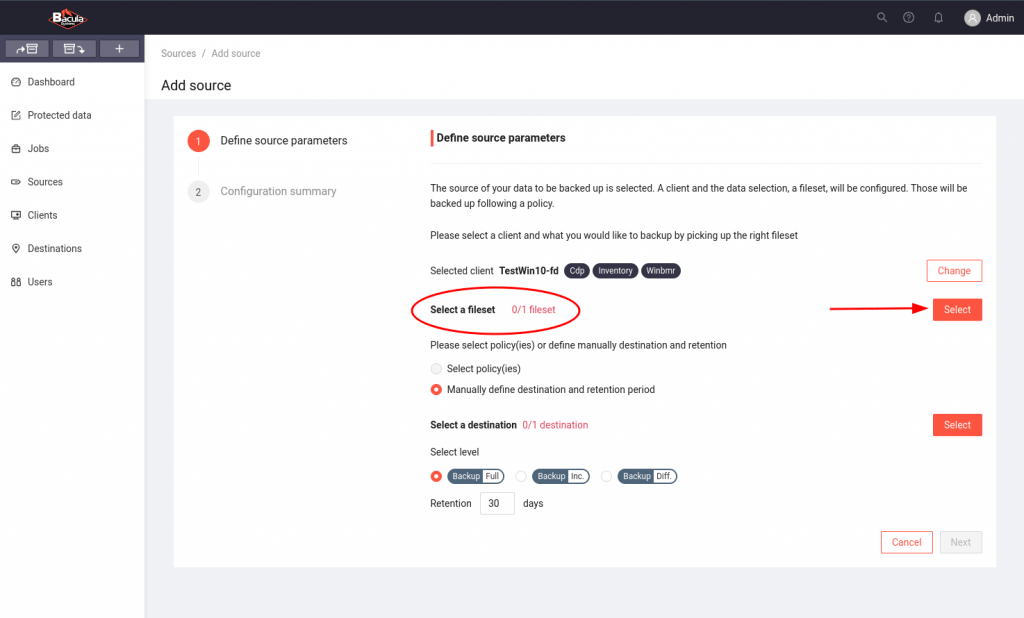Go to Destinations in the sidebar
Viewport: 1024px width, 618px height.
(x=54, y=249)
